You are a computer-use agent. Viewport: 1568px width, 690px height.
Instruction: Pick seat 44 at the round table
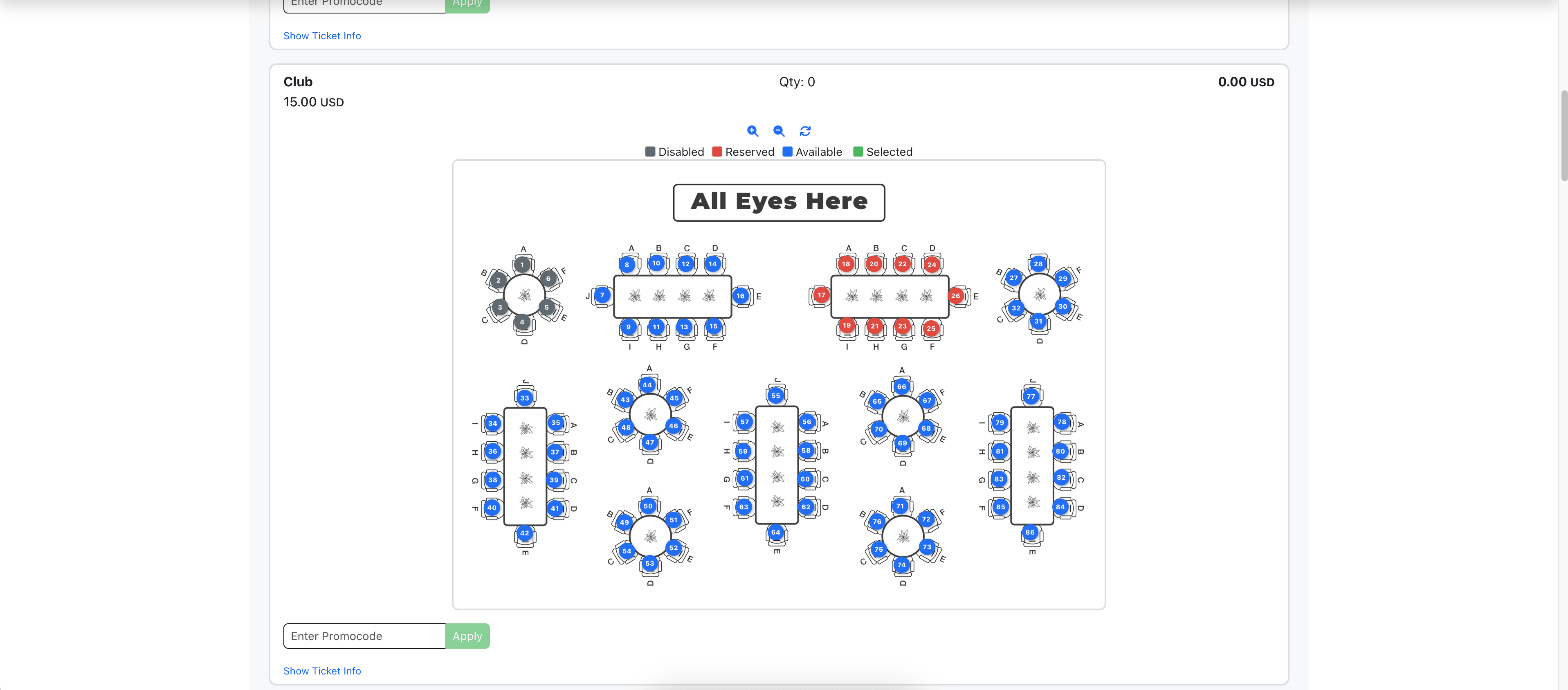647,385
